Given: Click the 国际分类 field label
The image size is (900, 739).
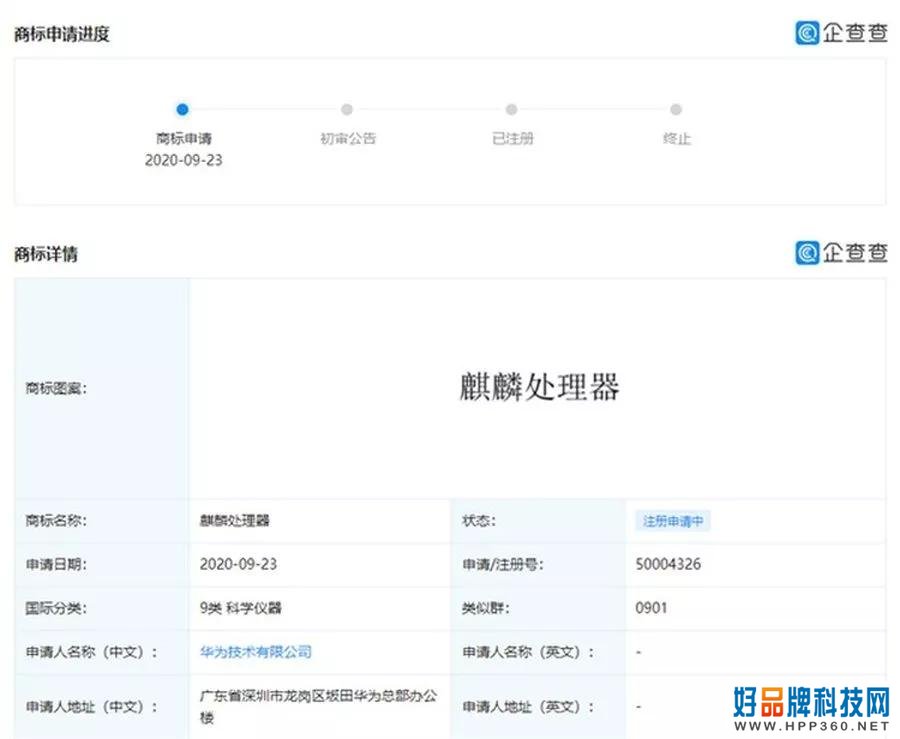Looking at the screenshot, I should click(56, 608).
